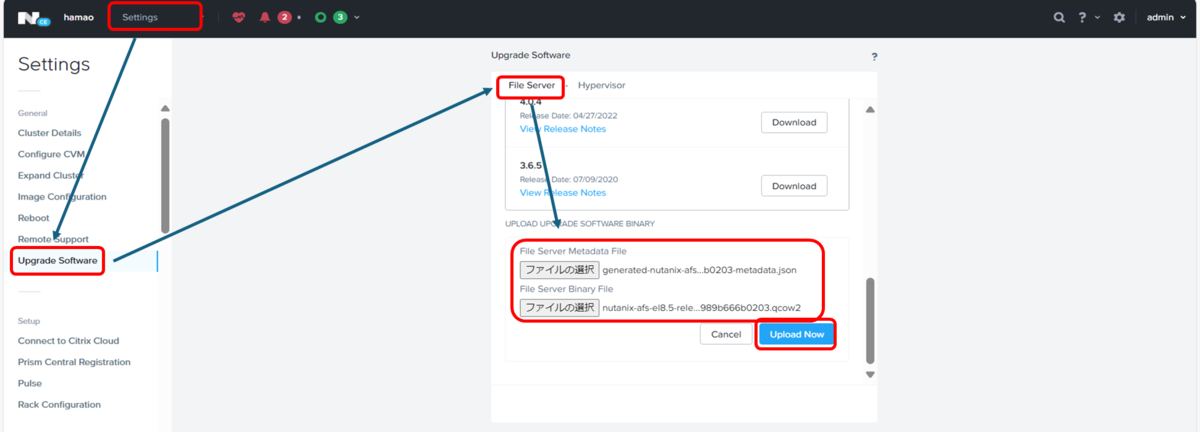Click Cancel in upload section

click(726, 334)
